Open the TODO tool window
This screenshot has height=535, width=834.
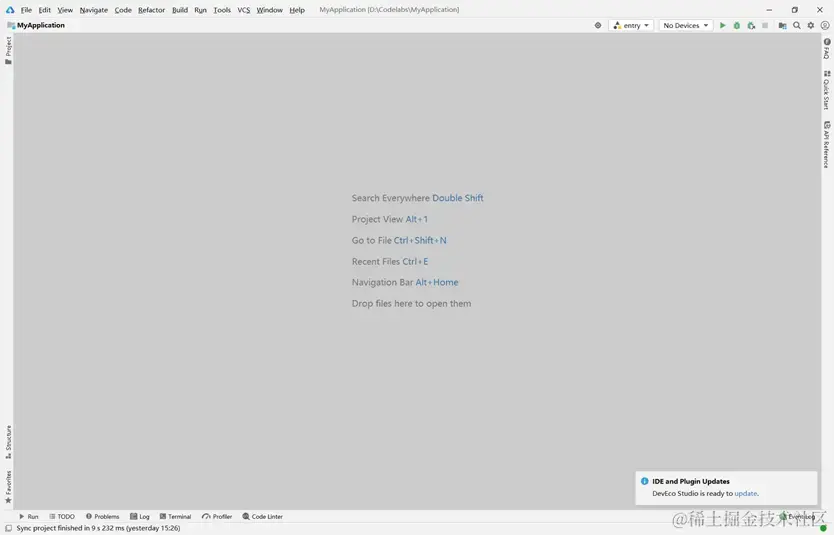(x=62, y=516)
